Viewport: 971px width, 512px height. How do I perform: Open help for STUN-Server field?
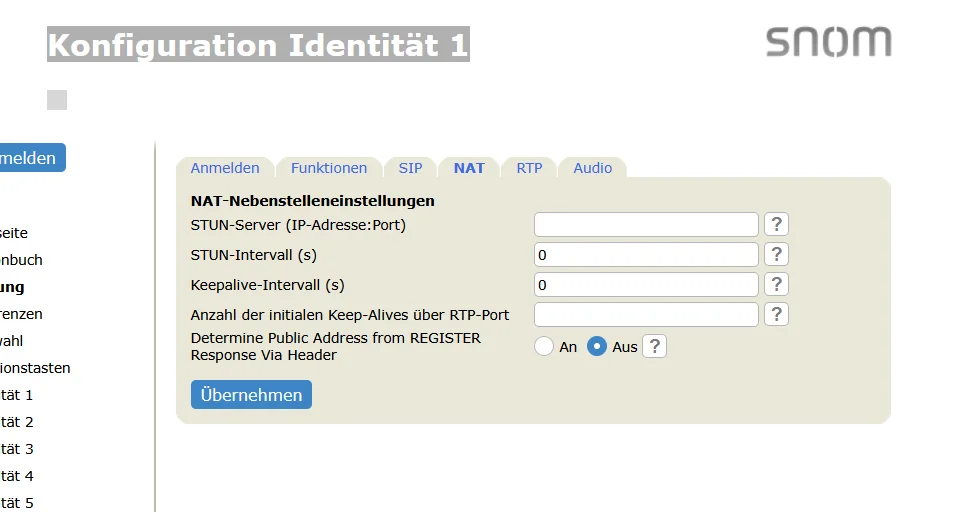(776, 224)
